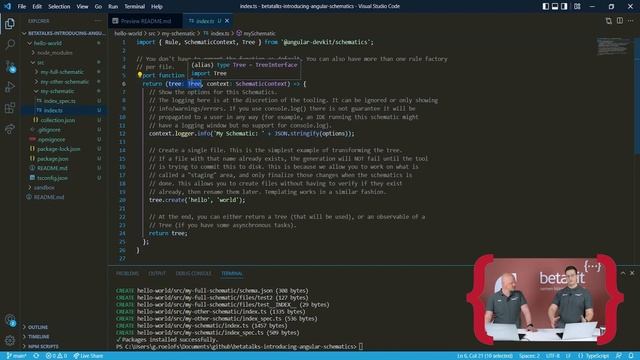
Task: Open the Source Control view
Action: (x=10, y=66)
